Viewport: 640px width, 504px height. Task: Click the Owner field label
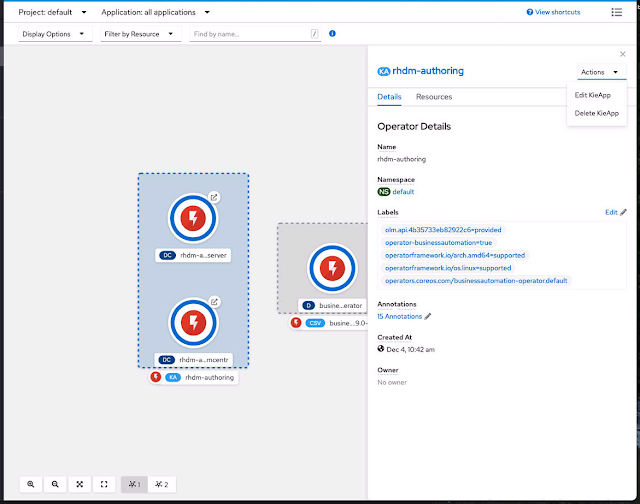click(x=388, y=370)
